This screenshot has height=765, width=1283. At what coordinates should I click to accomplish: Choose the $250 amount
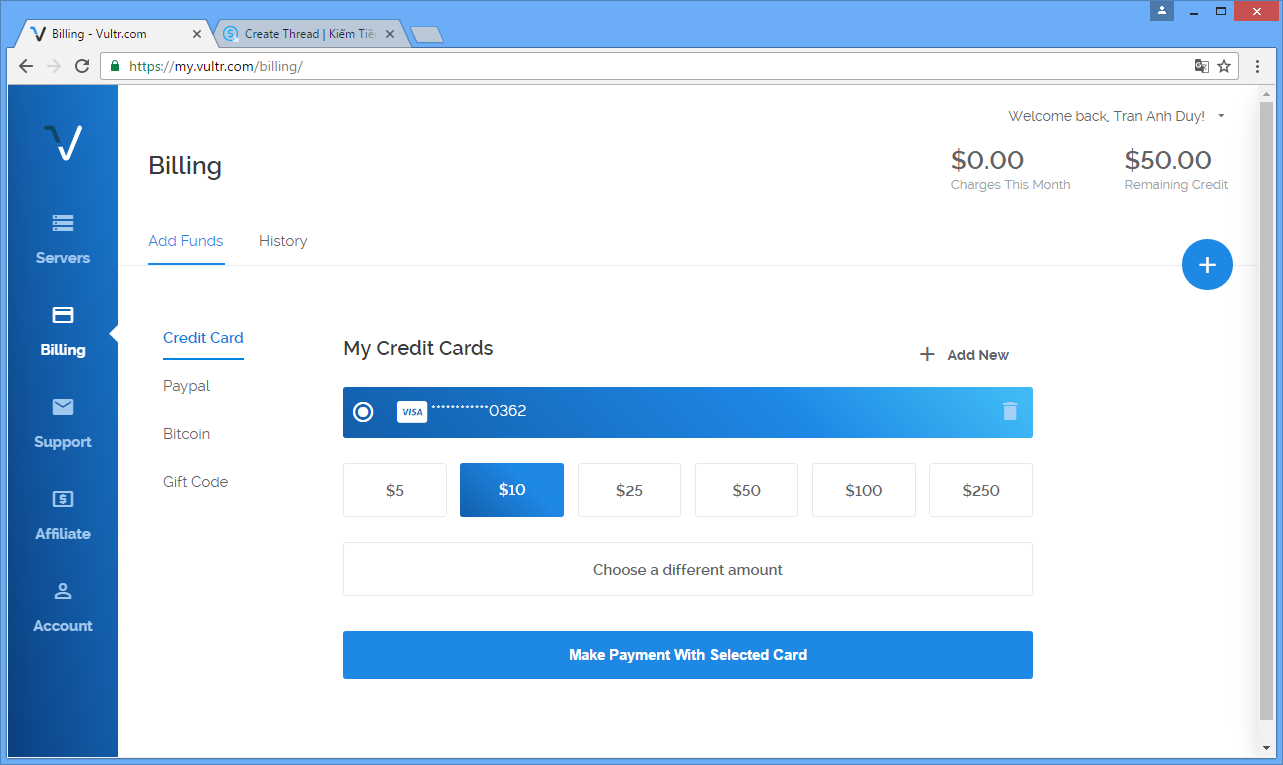[981, 490]
